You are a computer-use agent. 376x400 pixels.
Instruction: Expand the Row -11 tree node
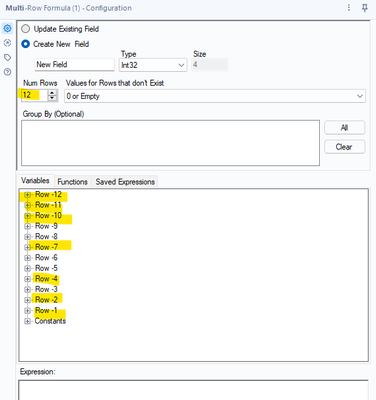click(x=28, y=205)
